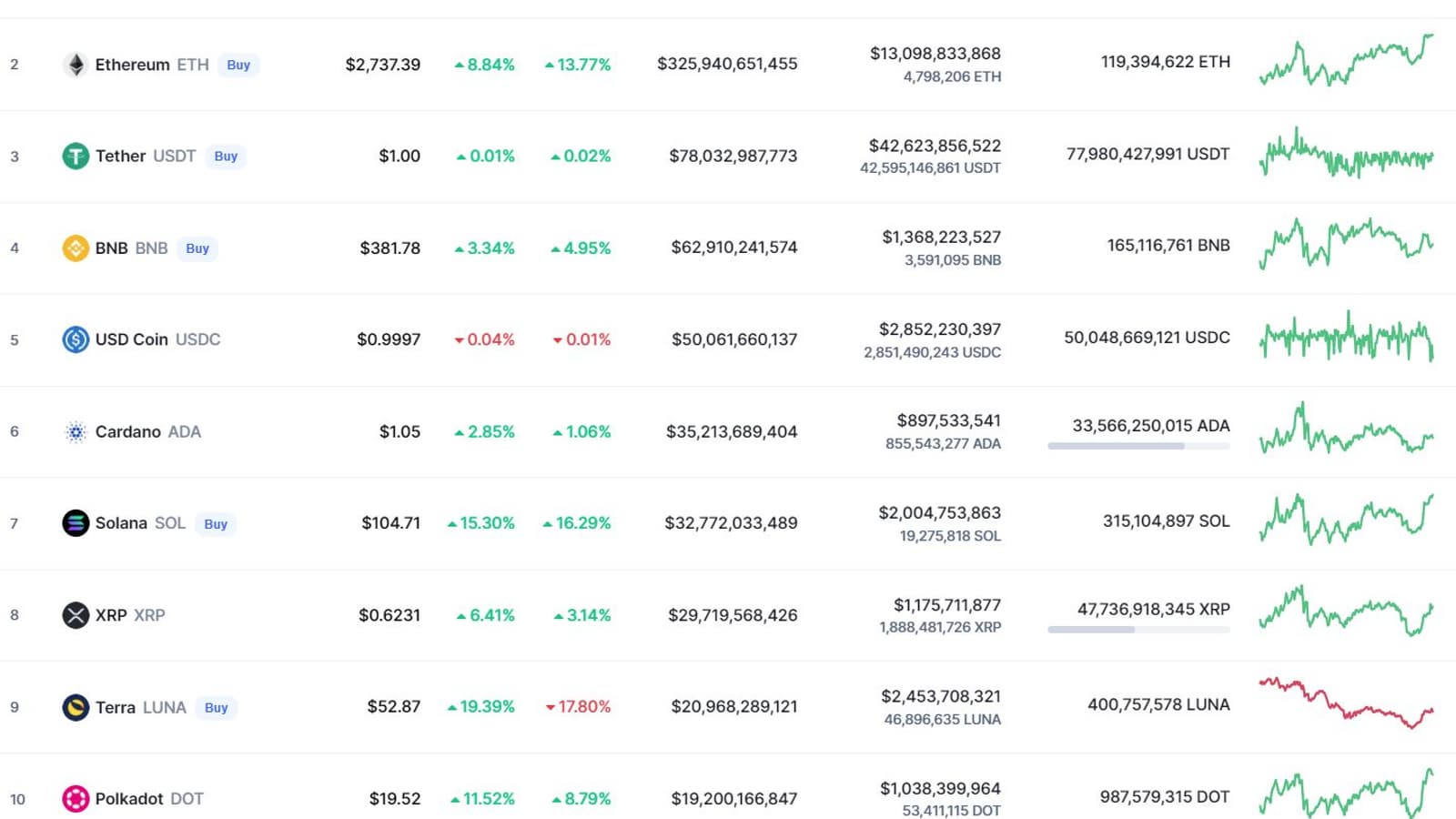Hit the Buy button for BNB

tap(197, 248)
